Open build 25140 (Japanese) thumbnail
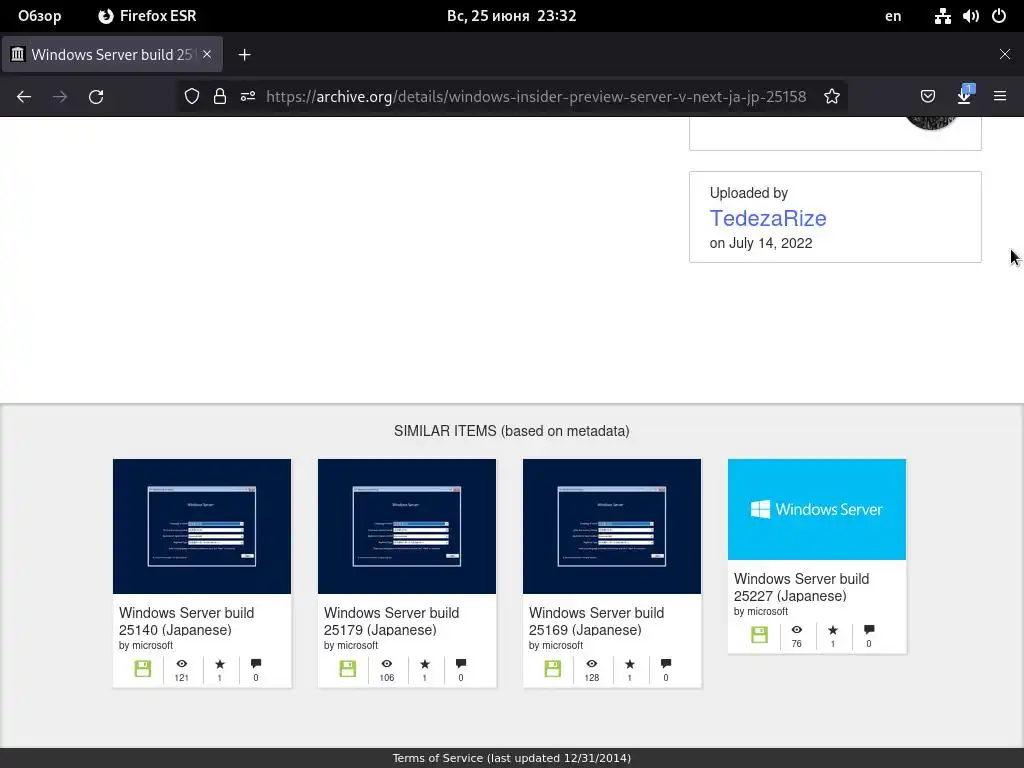 (202, 526)
